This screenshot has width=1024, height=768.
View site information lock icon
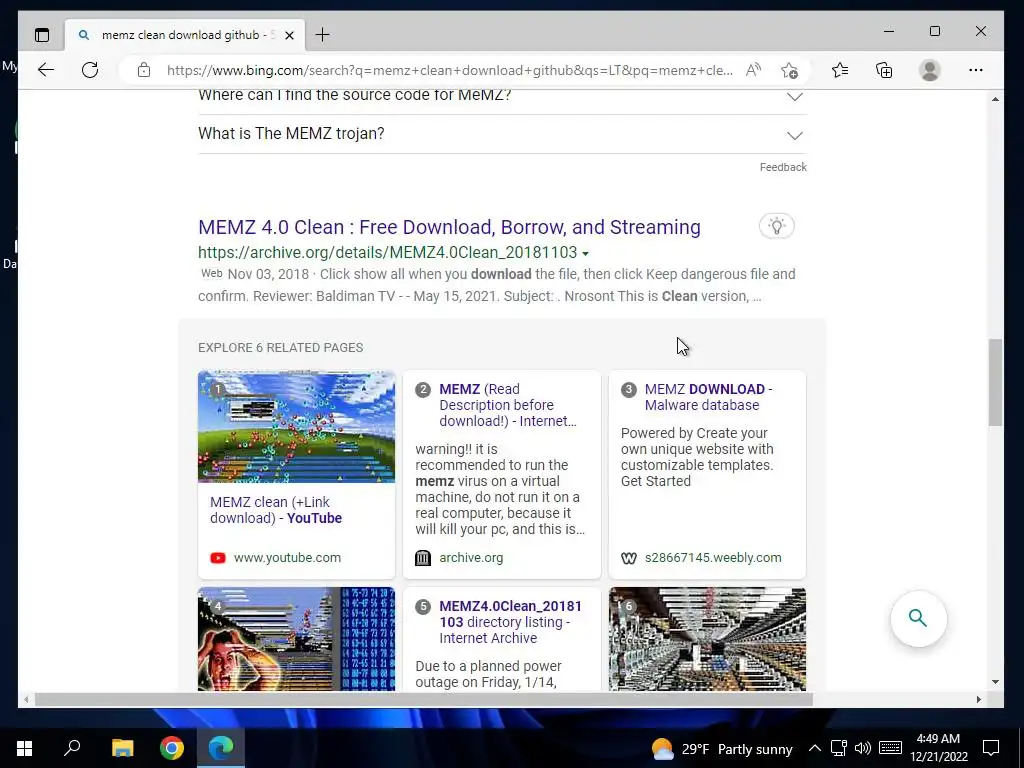(x=144, y=70)
